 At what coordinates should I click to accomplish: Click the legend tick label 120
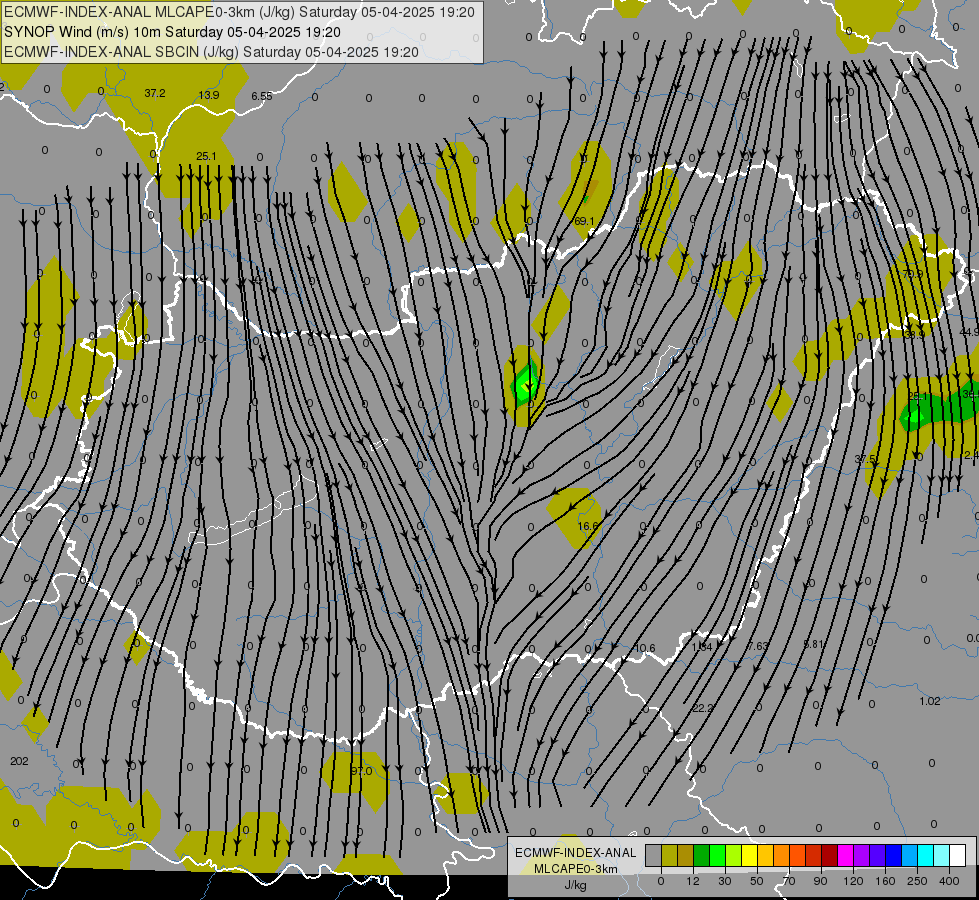[x=853, y=881]
